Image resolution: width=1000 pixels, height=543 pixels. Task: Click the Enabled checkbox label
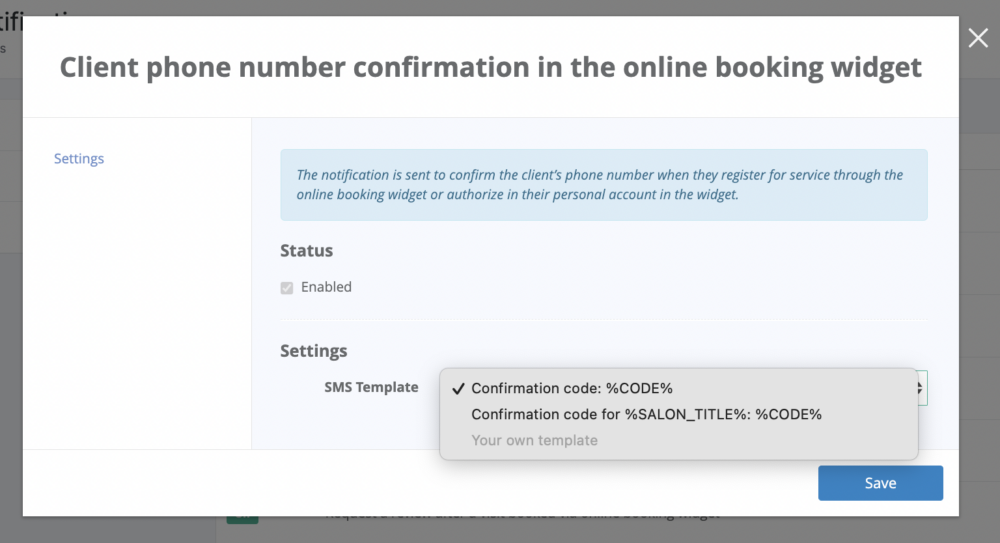tap(326, 287)
